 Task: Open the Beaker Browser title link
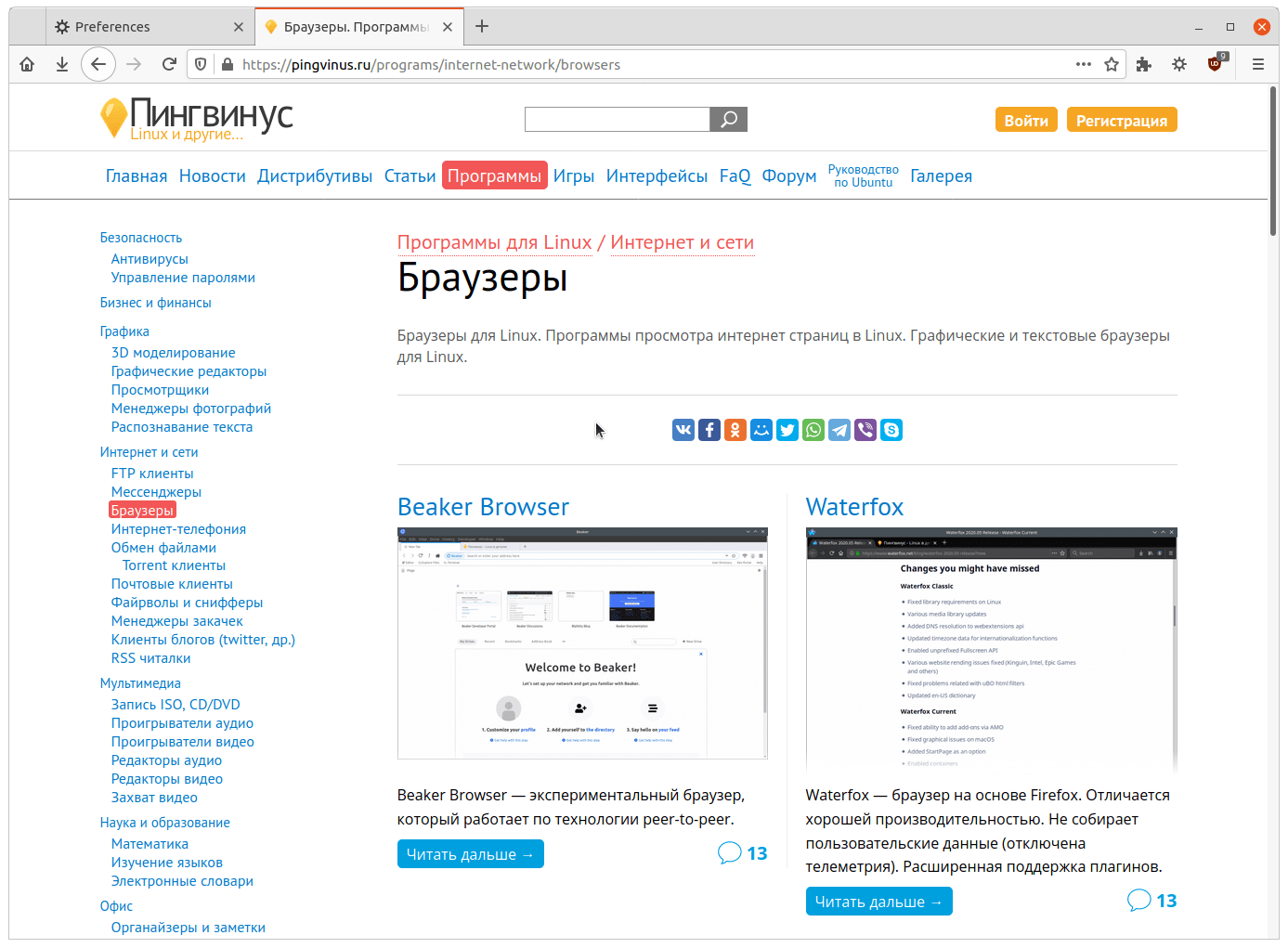point(483,507)
